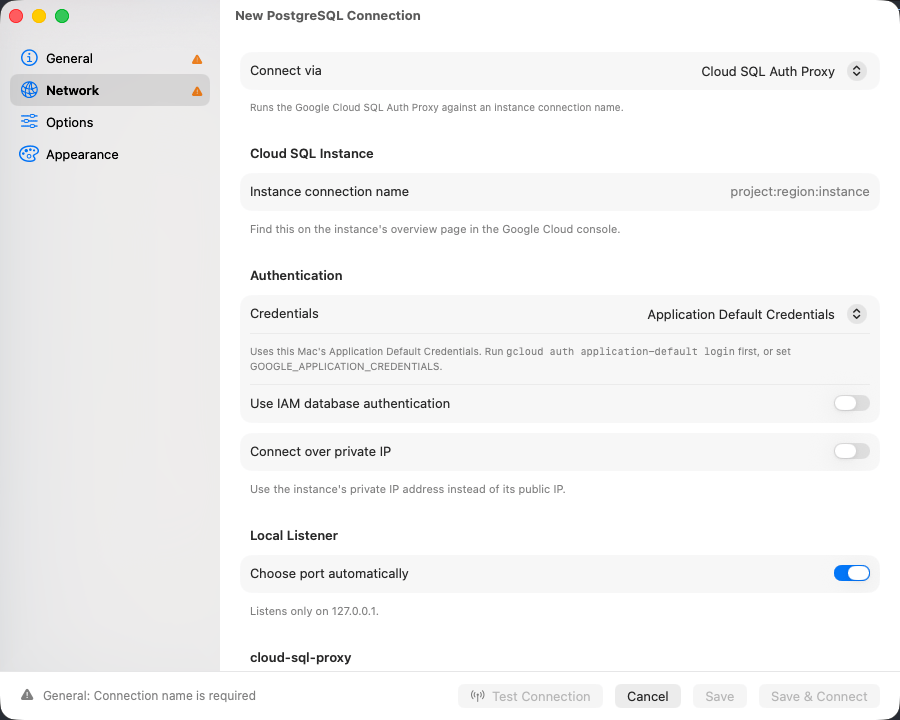Click the Options sliders icon
Image resolution: width=900 pixels, height=720 pixels.
click(x=29, y=122)
